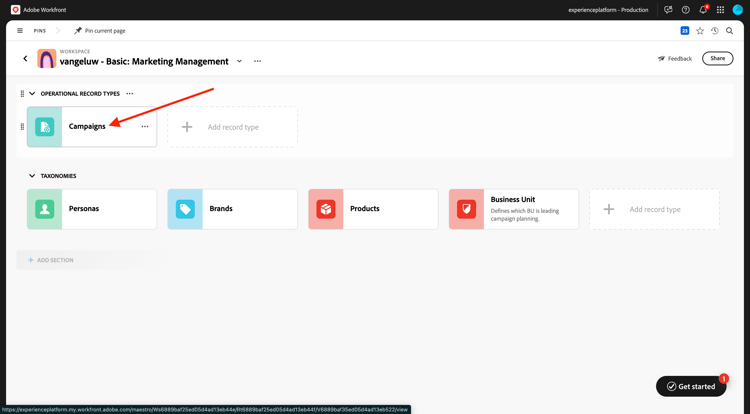The image size is (750, 414).
Task: Click the workspace title vangeluw Basic Marketing Management
Action: click(x=144, y=62)
